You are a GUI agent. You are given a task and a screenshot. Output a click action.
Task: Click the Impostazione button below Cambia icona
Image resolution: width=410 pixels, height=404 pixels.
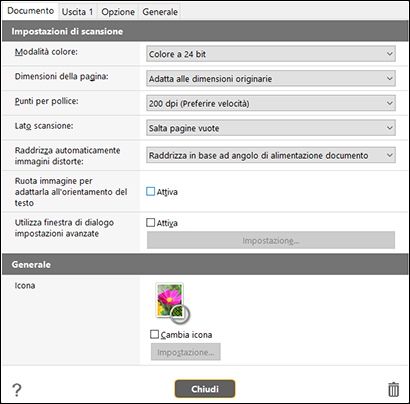click(x=186, y=352)
